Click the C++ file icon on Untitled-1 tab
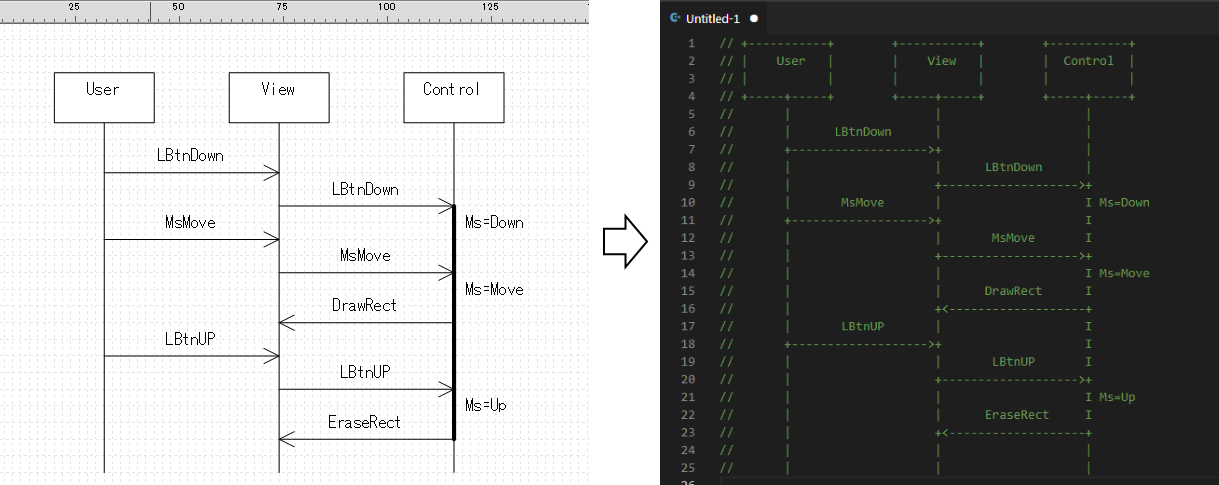Screen dimensions: 1219x485 [676, 18]
